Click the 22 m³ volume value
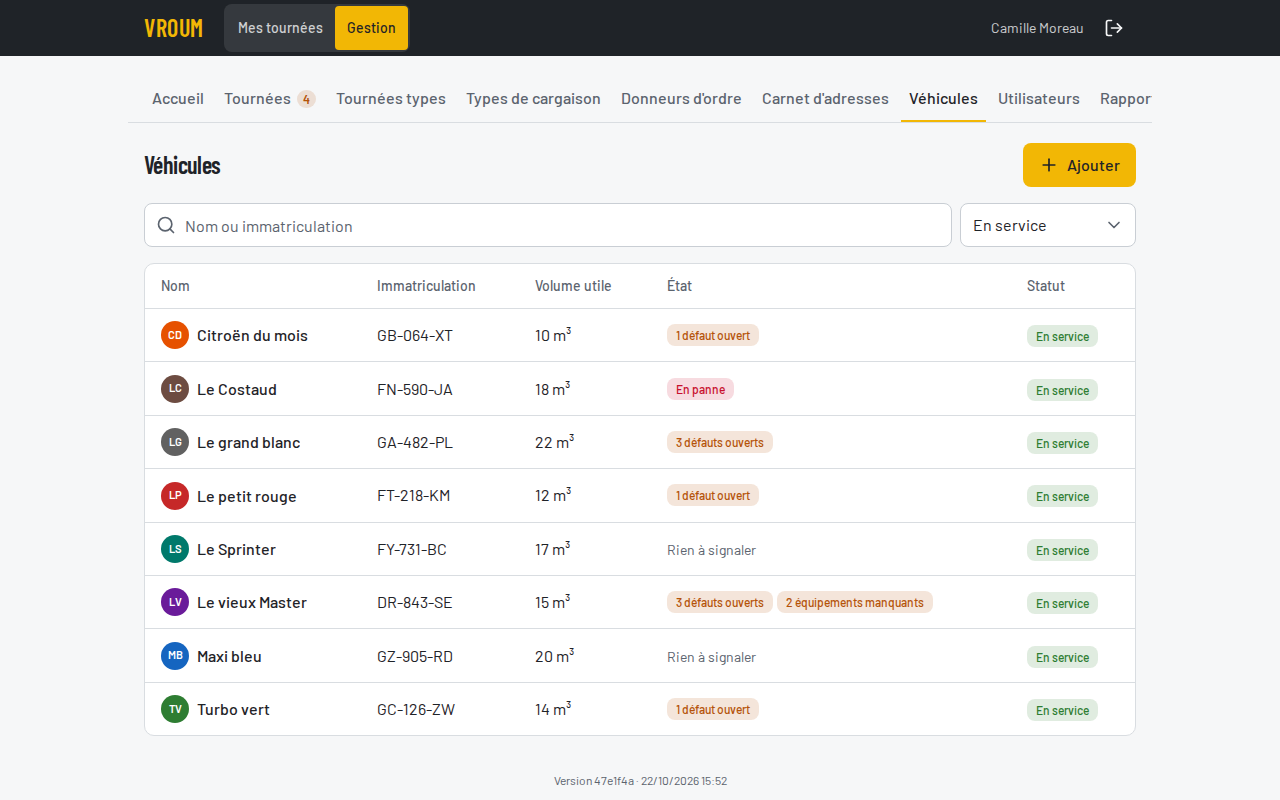Screen dimensions: 1280x800 tap(554, 442)
